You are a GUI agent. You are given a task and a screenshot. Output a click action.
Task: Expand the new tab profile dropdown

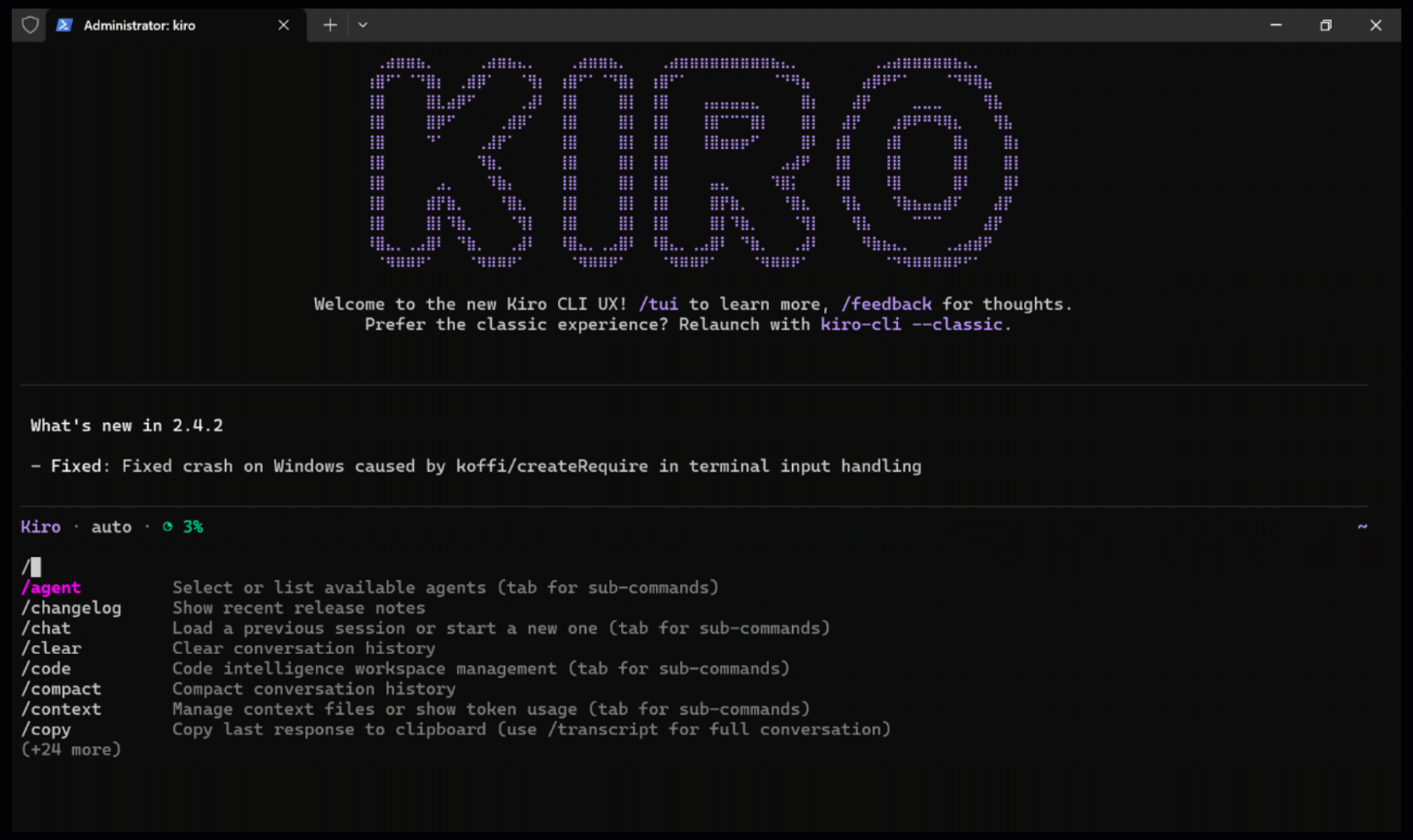tap(363, 25)
